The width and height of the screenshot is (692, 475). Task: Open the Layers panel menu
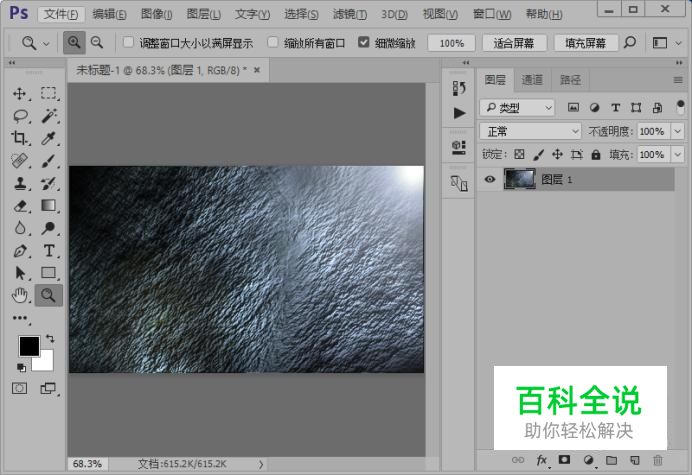click(x=678, y=80)
